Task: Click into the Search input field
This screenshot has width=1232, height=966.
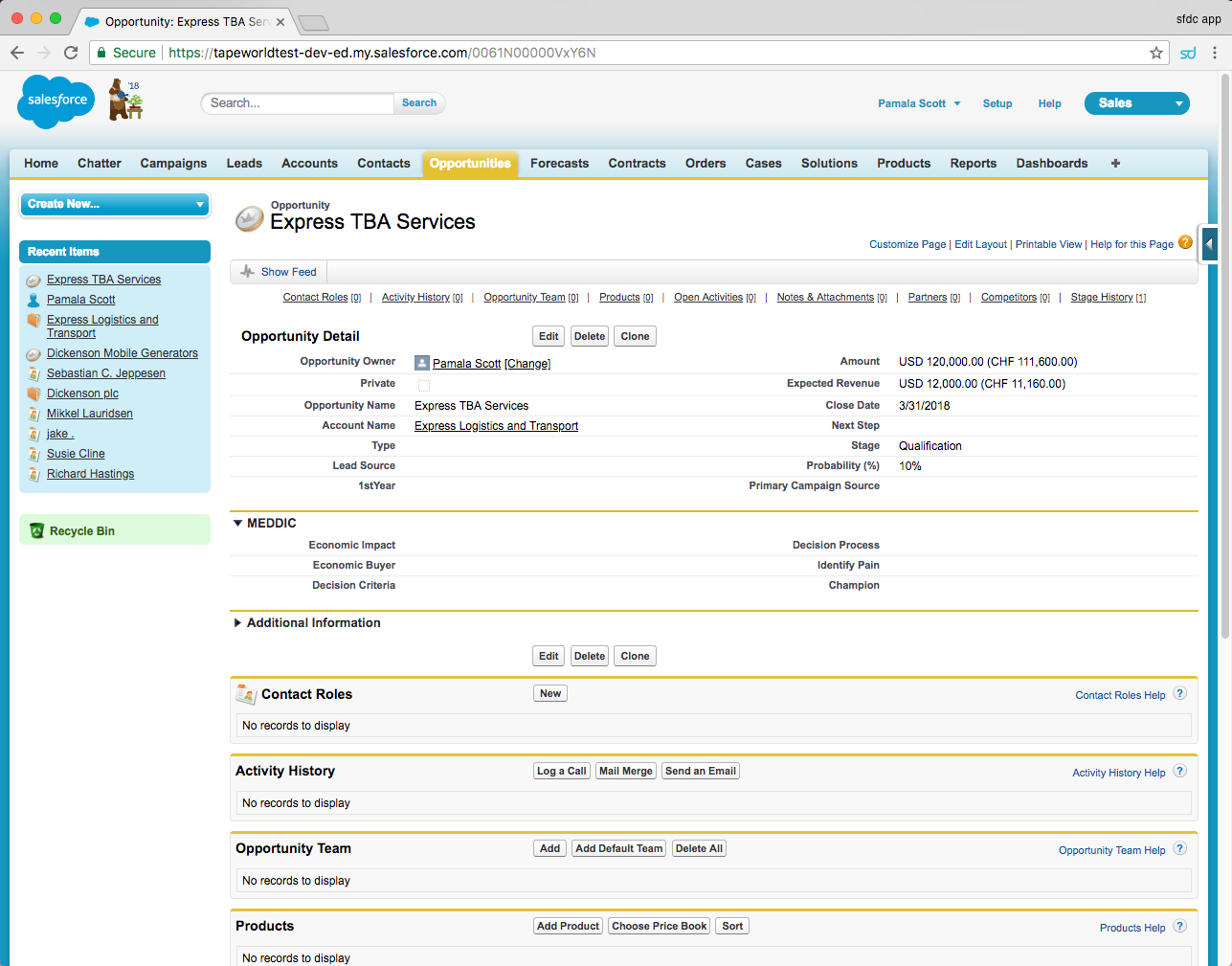Action: point(298,103)
